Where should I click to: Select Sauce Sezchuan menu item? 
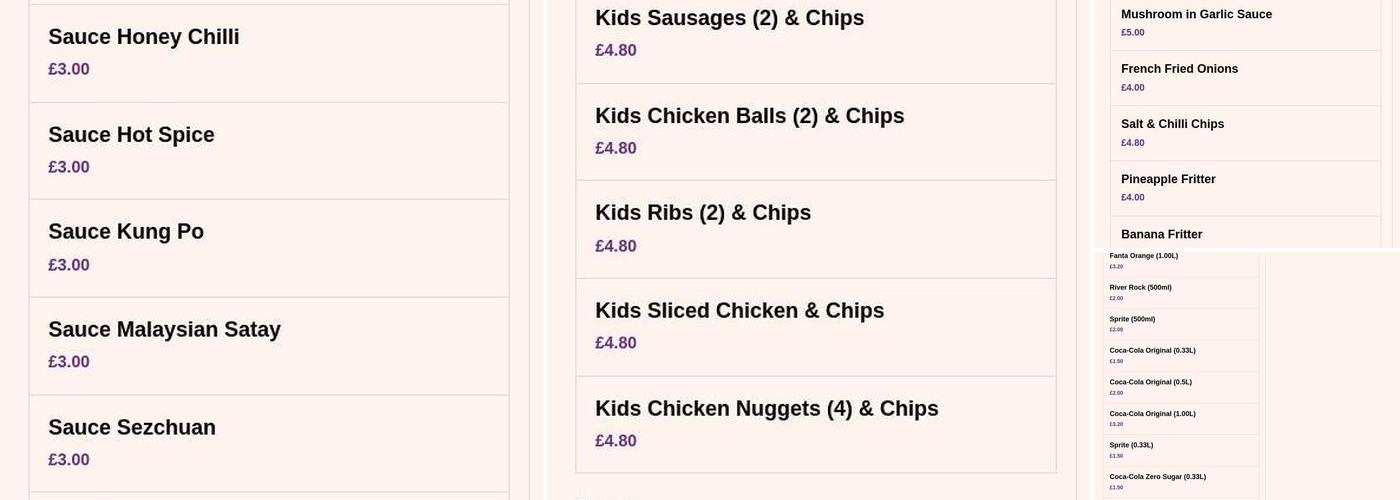click(x=268, y=443)
